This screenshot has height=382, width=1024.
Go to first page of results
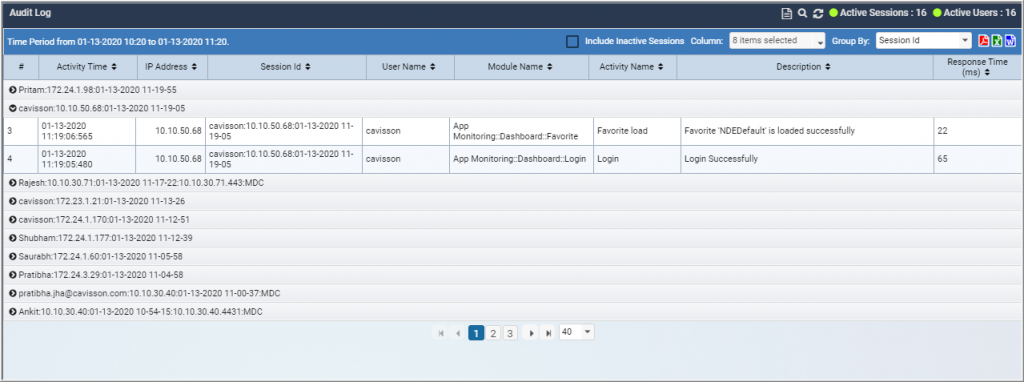point(441,333)
